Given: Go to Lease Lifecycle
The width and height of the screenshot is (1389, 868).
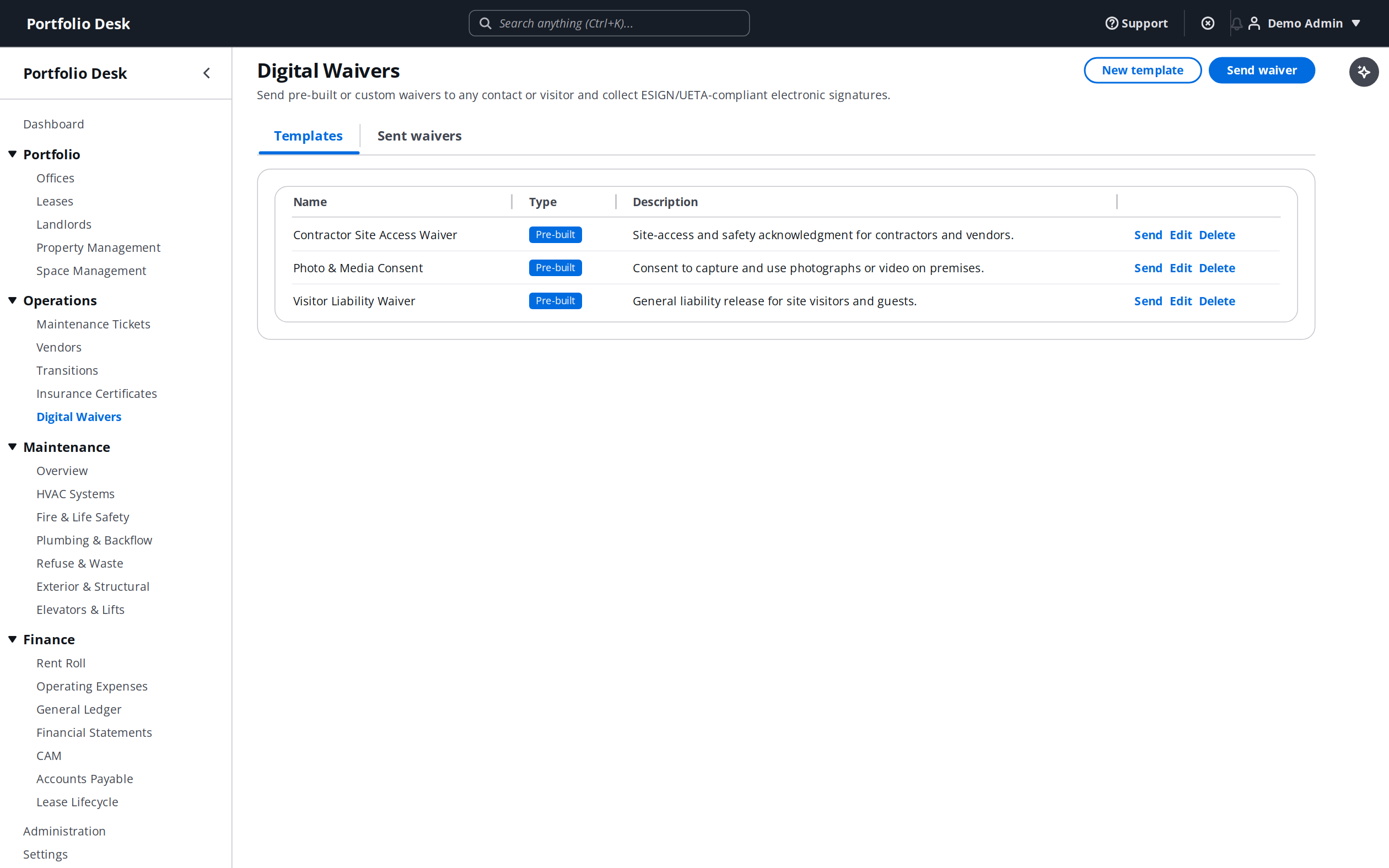Looking at the screenshot, I should click(77, 802).
